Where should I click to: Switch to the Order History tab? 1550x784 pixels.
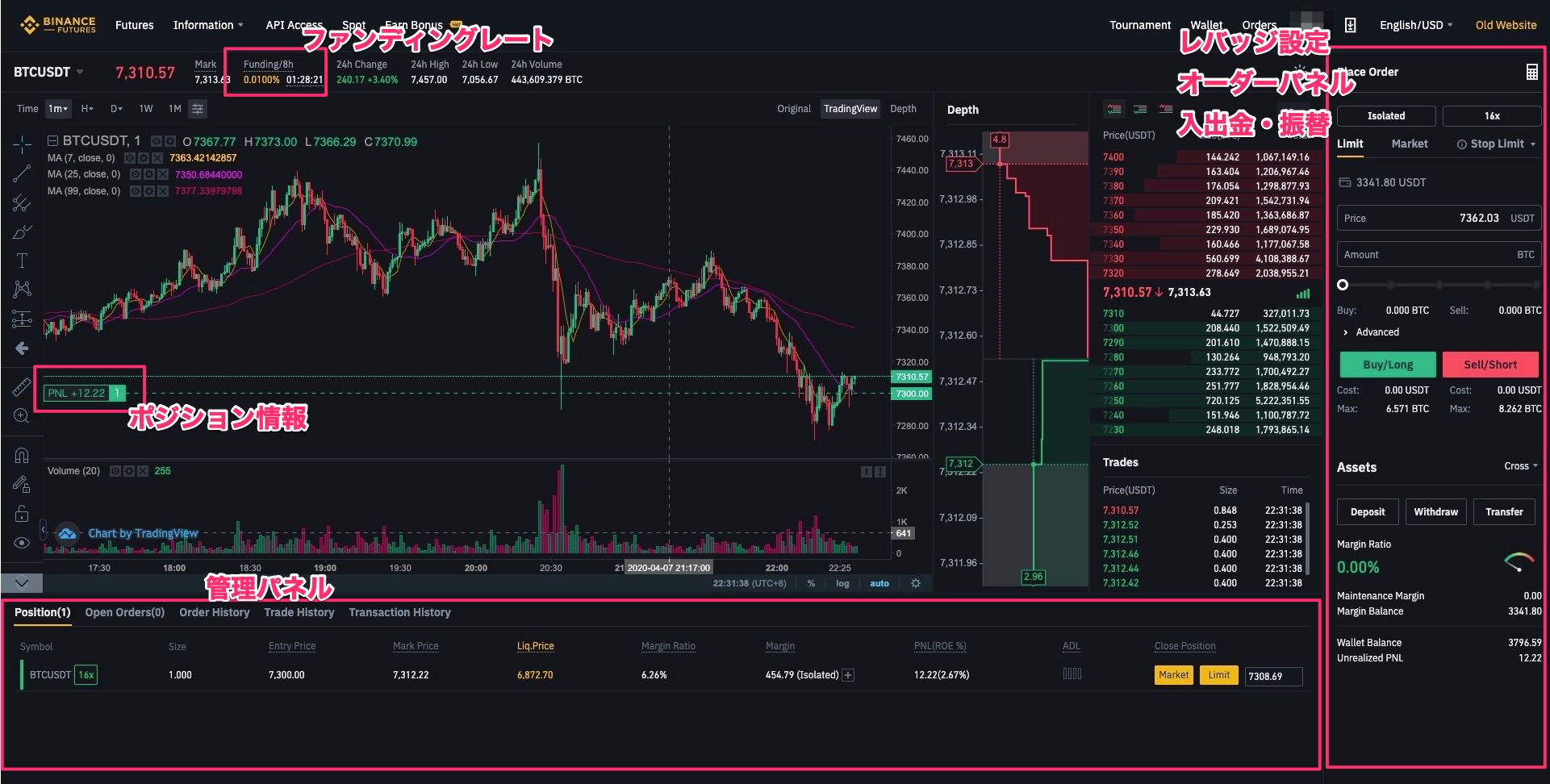coord(214,612)
